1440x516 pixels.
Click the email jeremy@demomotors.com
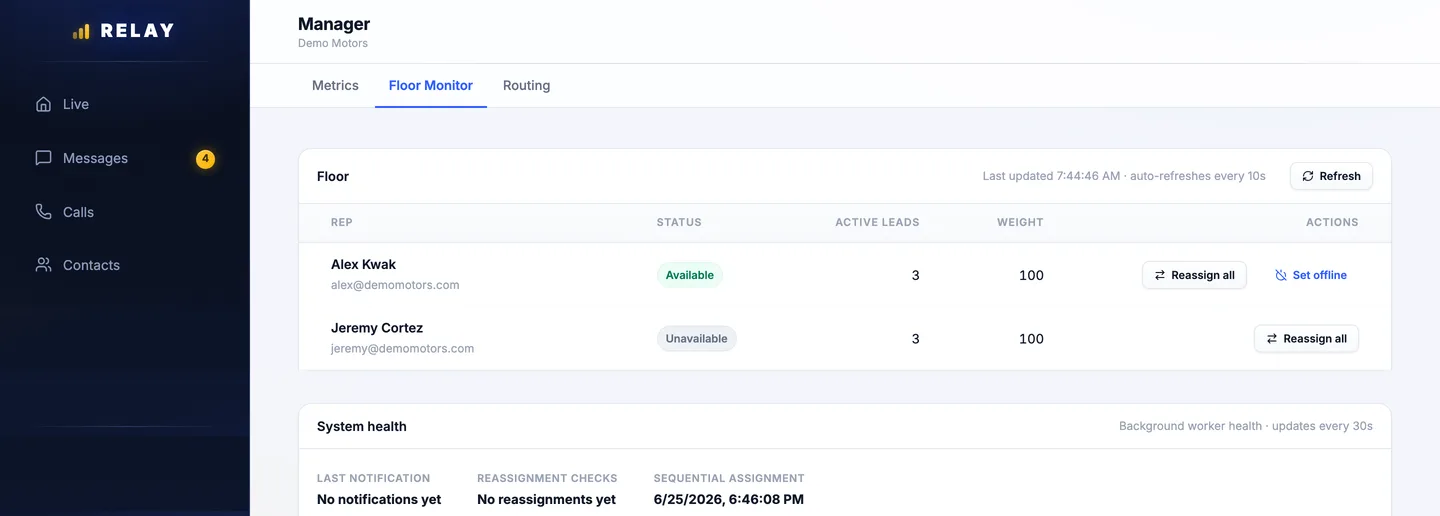(402, 349)
